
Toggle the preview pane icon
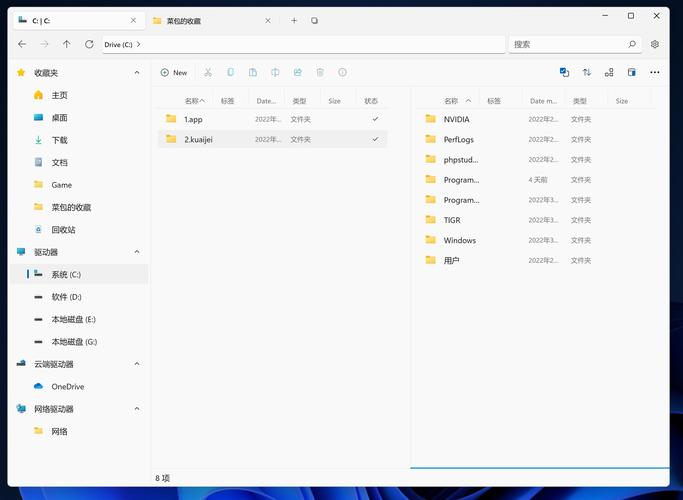coord(632,72)
